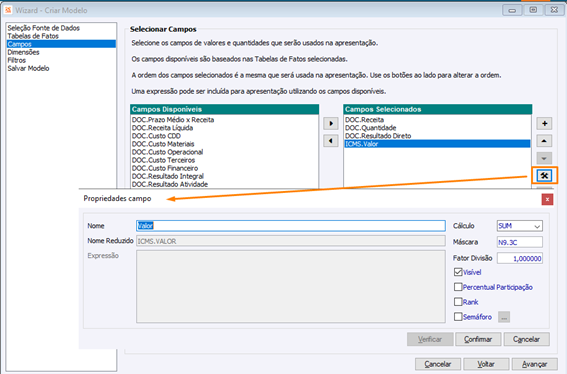Select DOC.Receita in selected fields

tap(364, 120)
